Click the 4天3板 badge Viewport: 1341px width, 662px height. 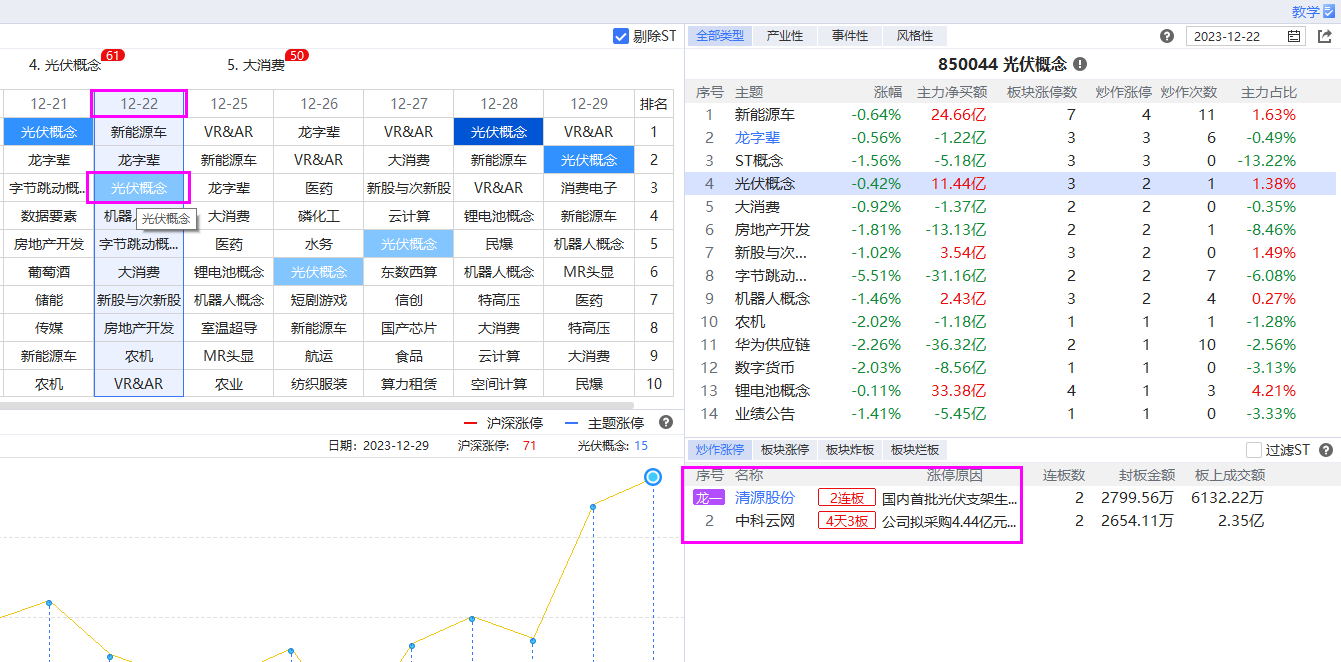pyautogui.click(x=846, y=521)
